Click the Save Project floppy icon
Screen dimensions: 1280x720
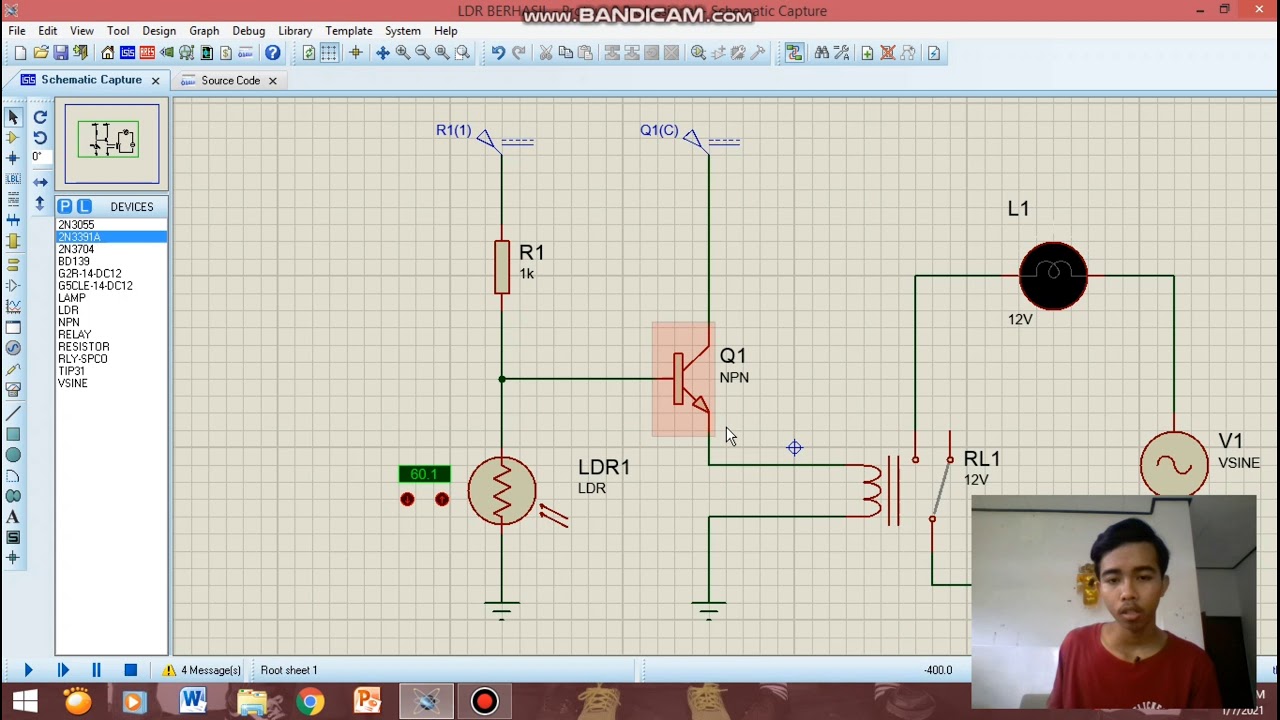tap(61, 53)
